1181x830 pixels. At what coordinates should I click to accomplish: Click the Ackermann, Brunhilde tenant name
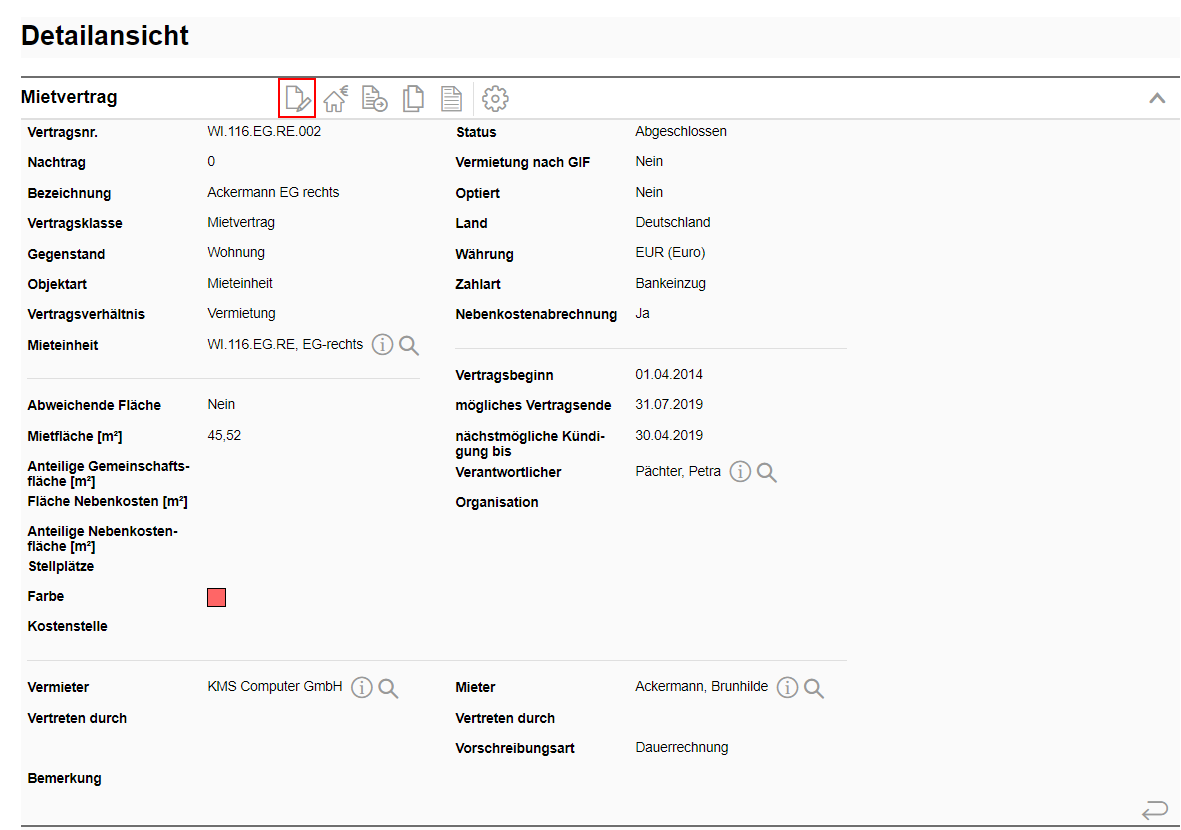[x=701, y=687]
